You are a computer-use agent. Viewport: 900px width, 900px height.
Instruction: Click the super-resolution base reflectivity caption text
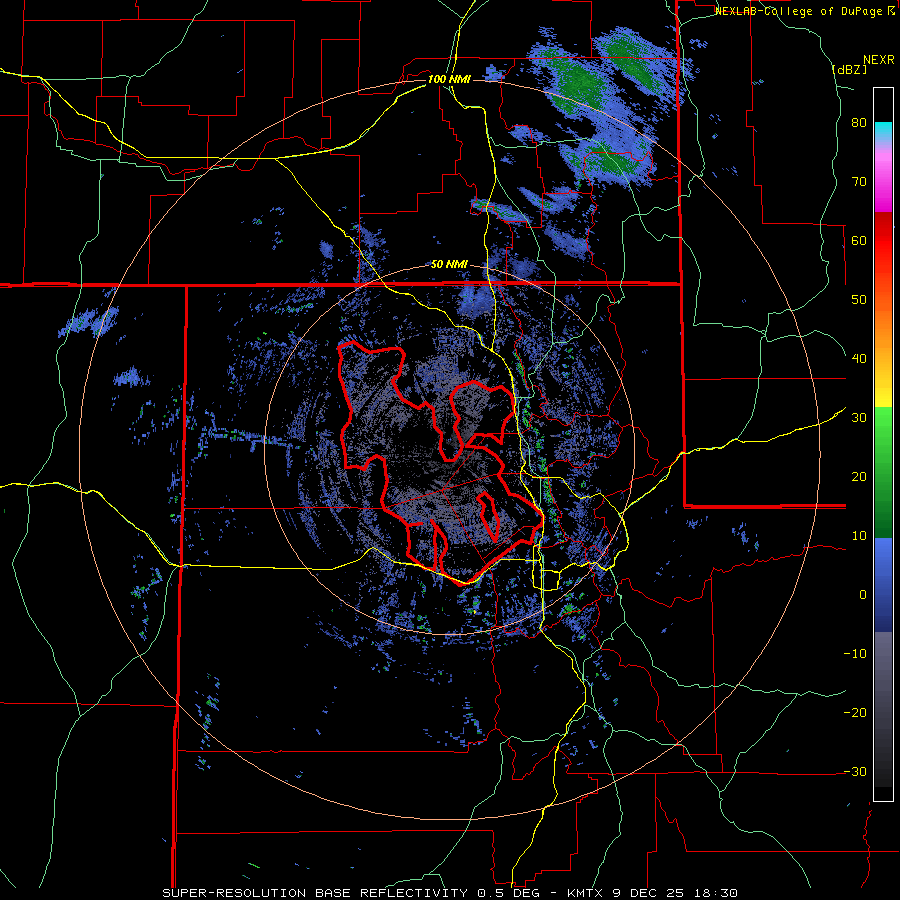click(x=450, y=893)
